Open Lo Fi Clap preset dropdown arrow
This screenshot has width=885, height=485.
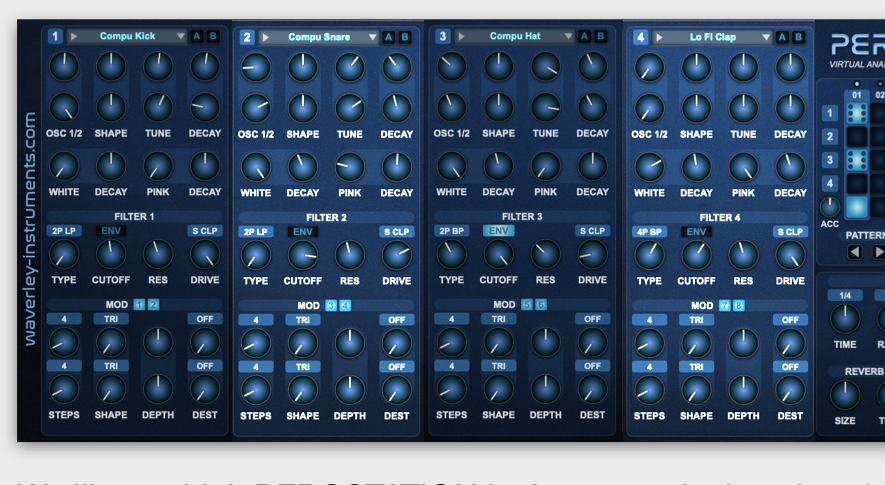click(x=766, y=37)
